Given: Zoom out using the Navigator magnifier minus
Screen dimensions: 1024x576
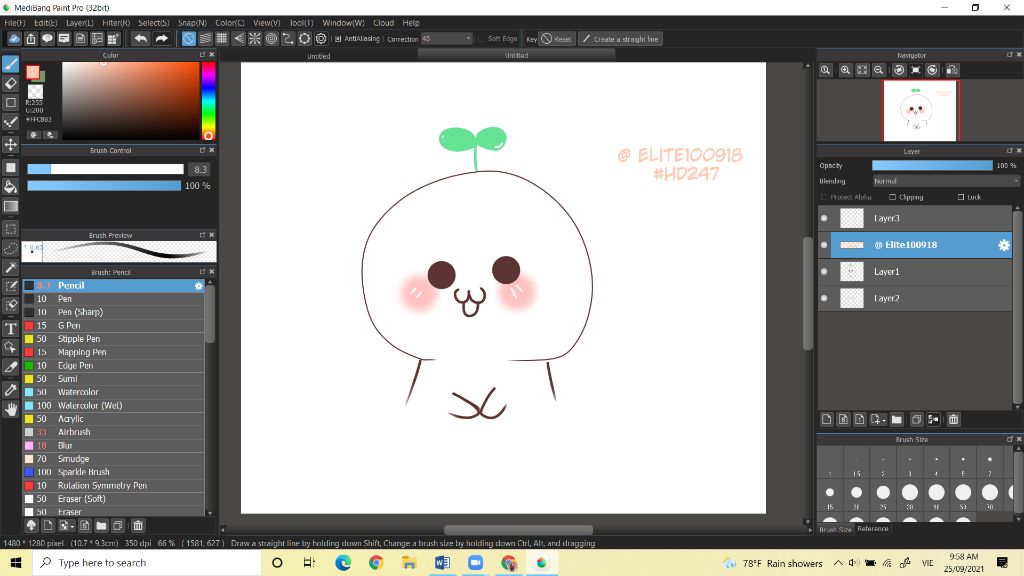Looking at the screenshot, I should point(878,70).
